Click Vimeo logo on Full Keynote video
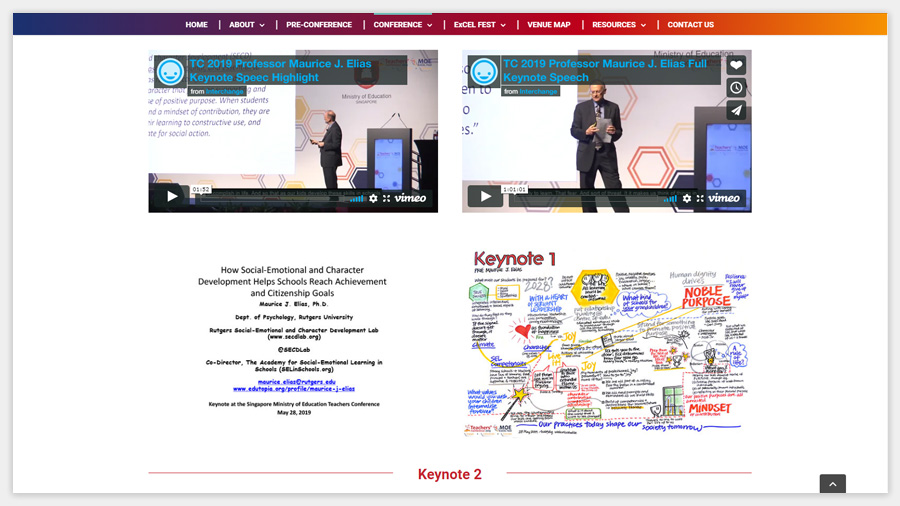The image size is (900, 506). pos(724,198)
